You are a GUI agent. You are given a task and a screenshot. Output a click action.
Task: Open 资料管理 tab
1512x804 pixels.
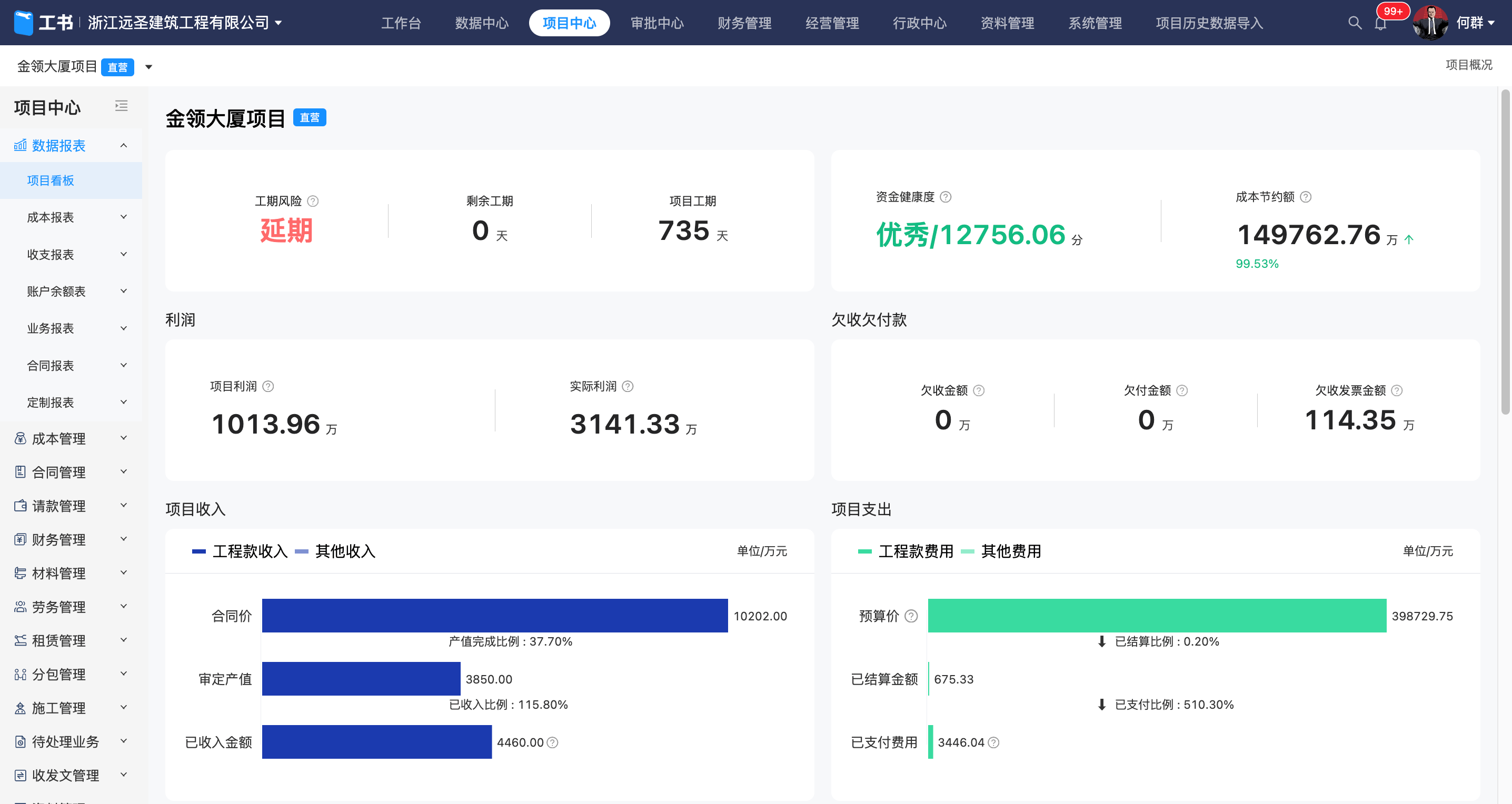(x=1007, y=23)
